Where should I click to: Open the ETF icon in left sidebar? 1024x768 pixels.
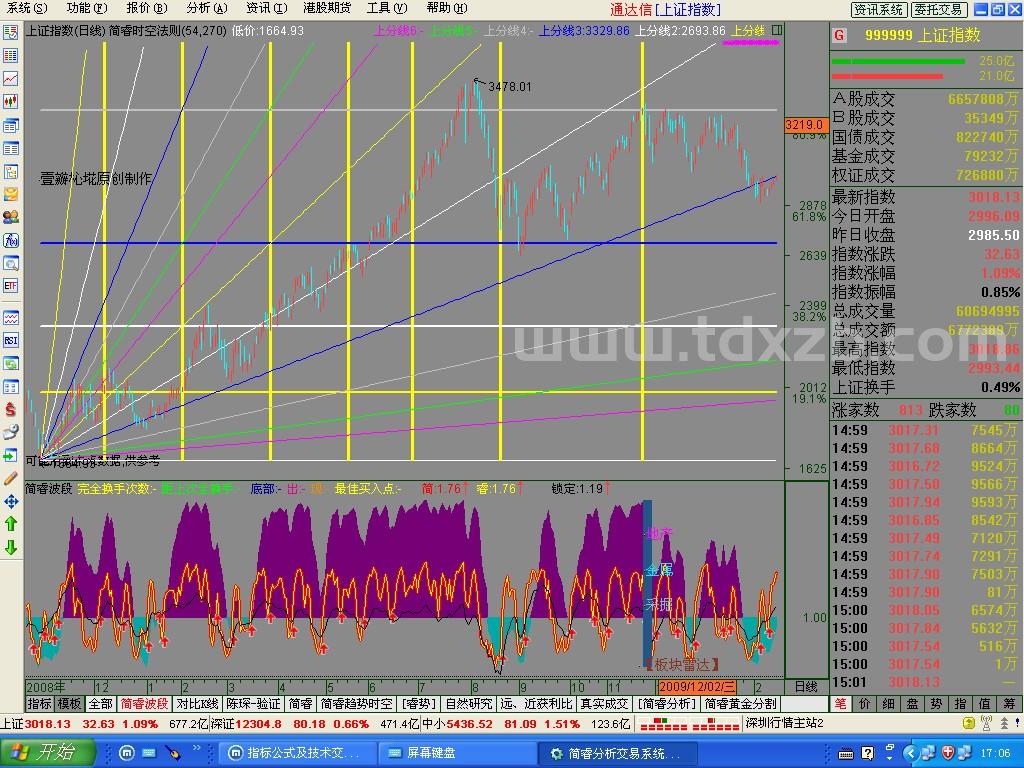10,286
